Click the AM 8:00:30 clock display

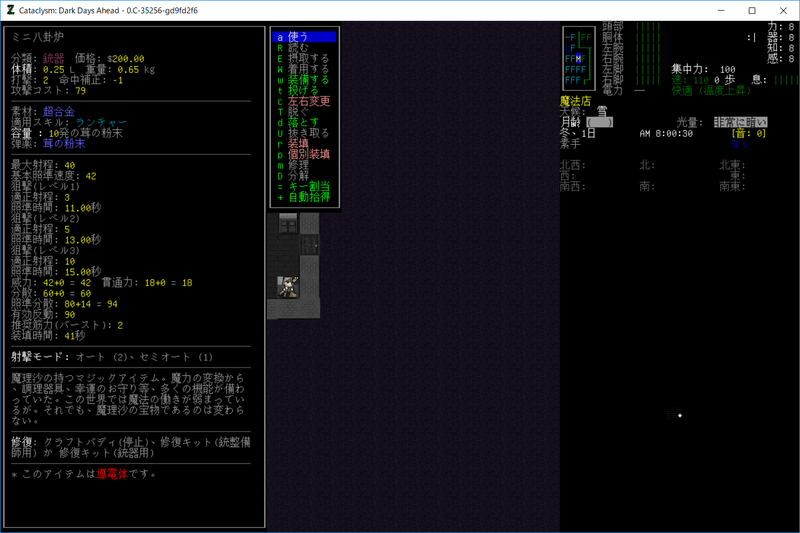(666, 134)
